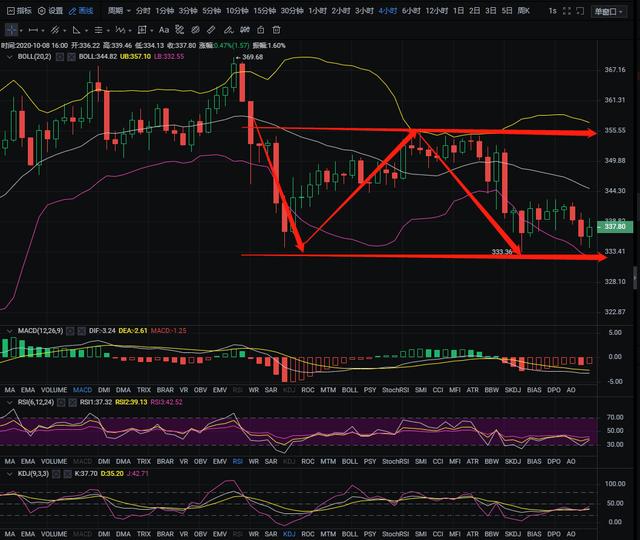Select EMA in the highlighted-KDJ indicator row
Image resolution: width=640 pixels, height=540 pixels.
28,533
